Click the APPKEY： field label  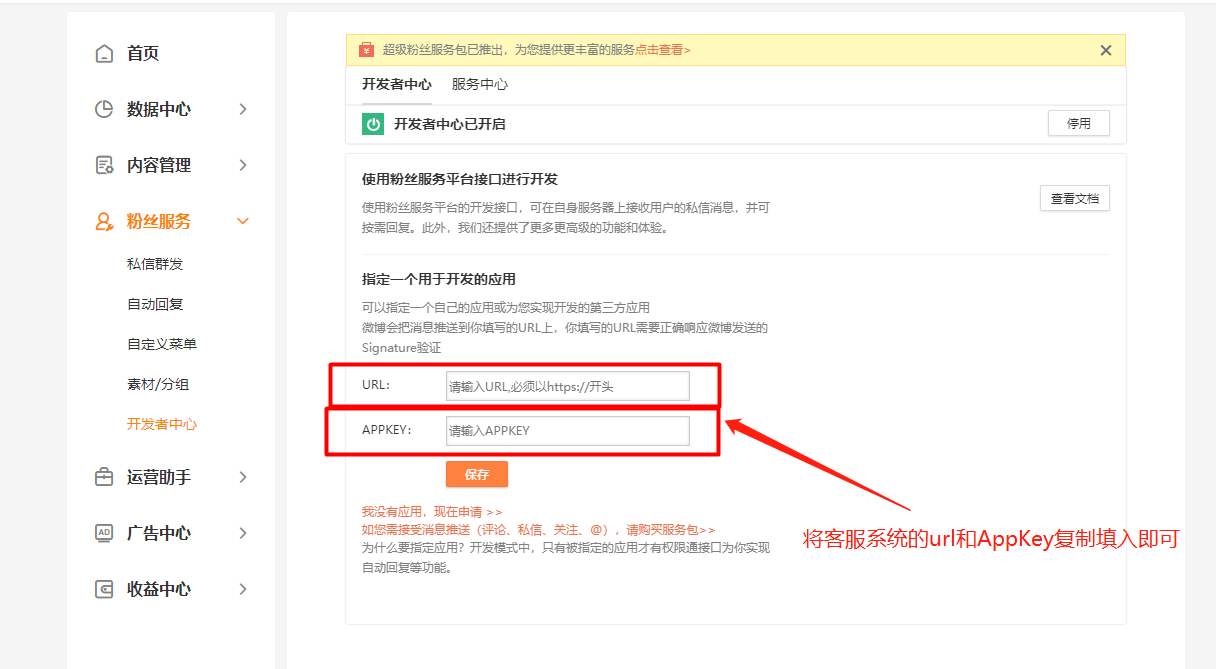[387, 431]
